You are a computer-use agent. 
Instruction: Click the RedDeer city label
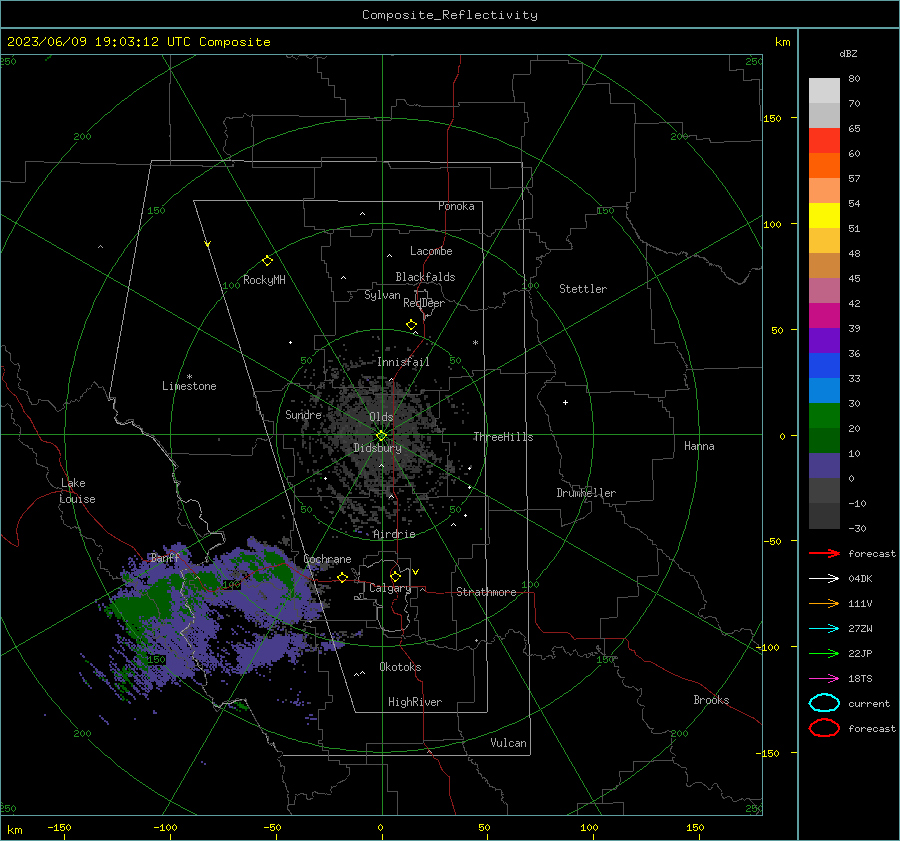click(x=424, y=303)
